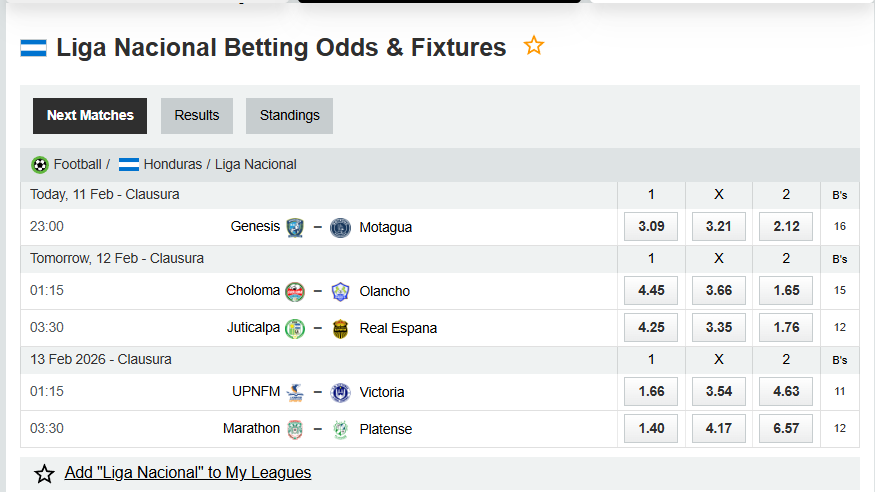This screenshot has height=492, width=875.
Task: Click the favorite star beside the page title
Action: pos(534,46)
